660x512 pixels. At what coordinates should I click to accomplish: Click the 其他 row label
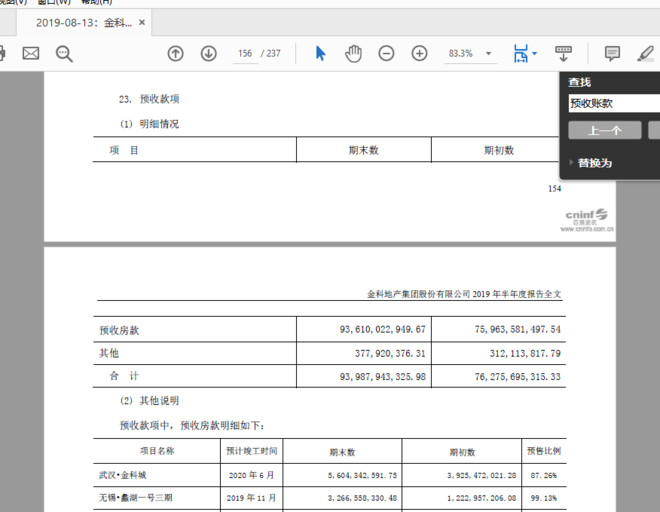pyautogui.click(x=109, y=353)
